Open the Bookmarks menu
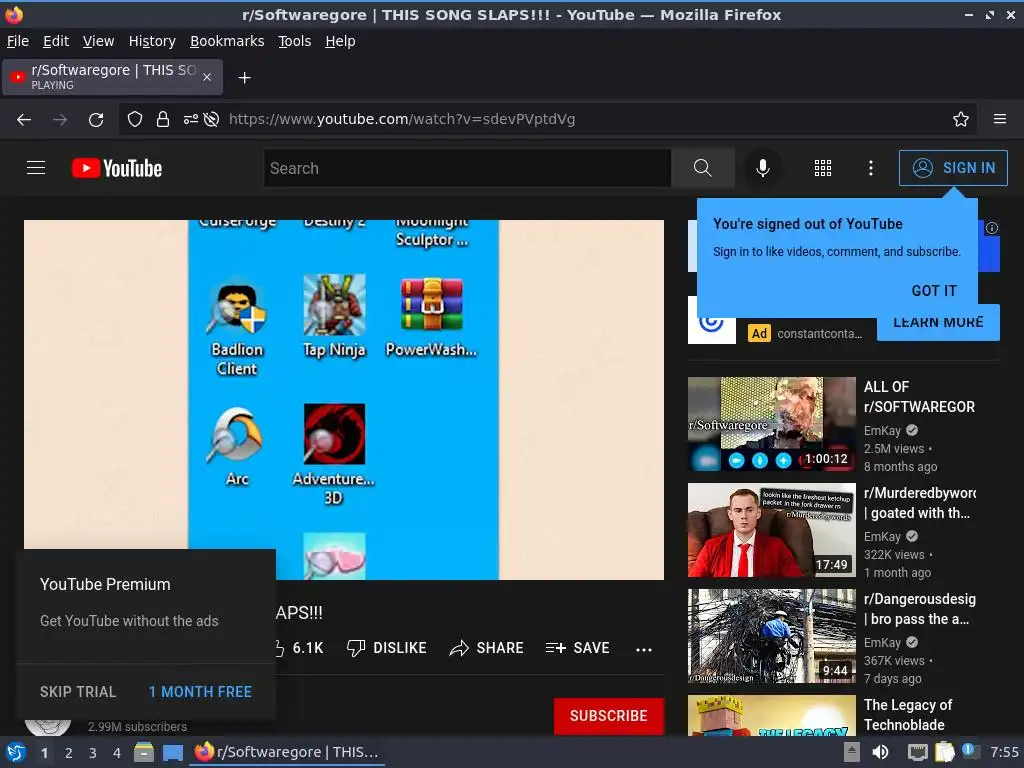Viewport: 1024px width, 768px height. tap(227, 41)
